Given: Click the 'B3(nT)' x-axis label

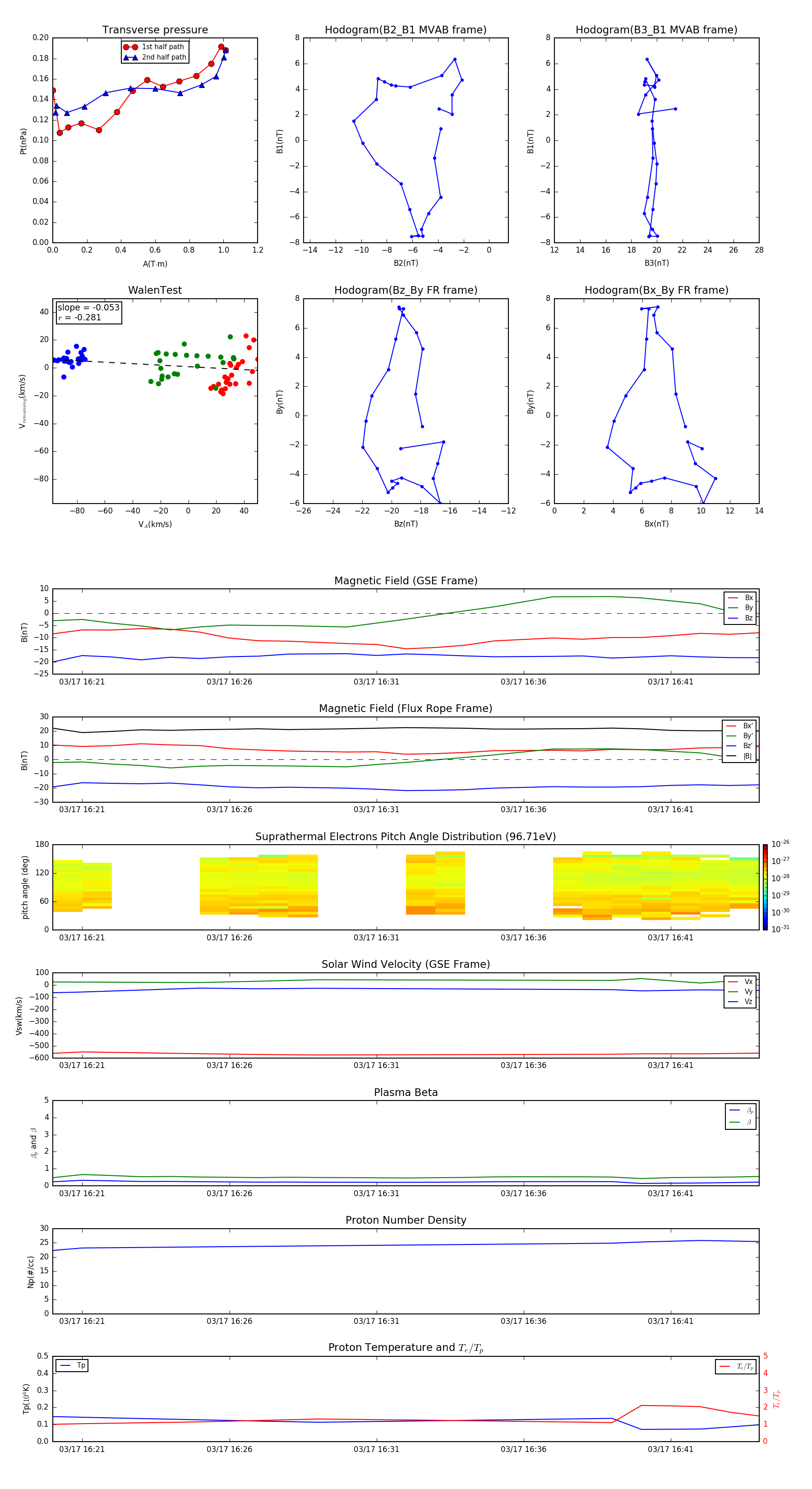Looking at the screenshot, I should pos(656,264).
